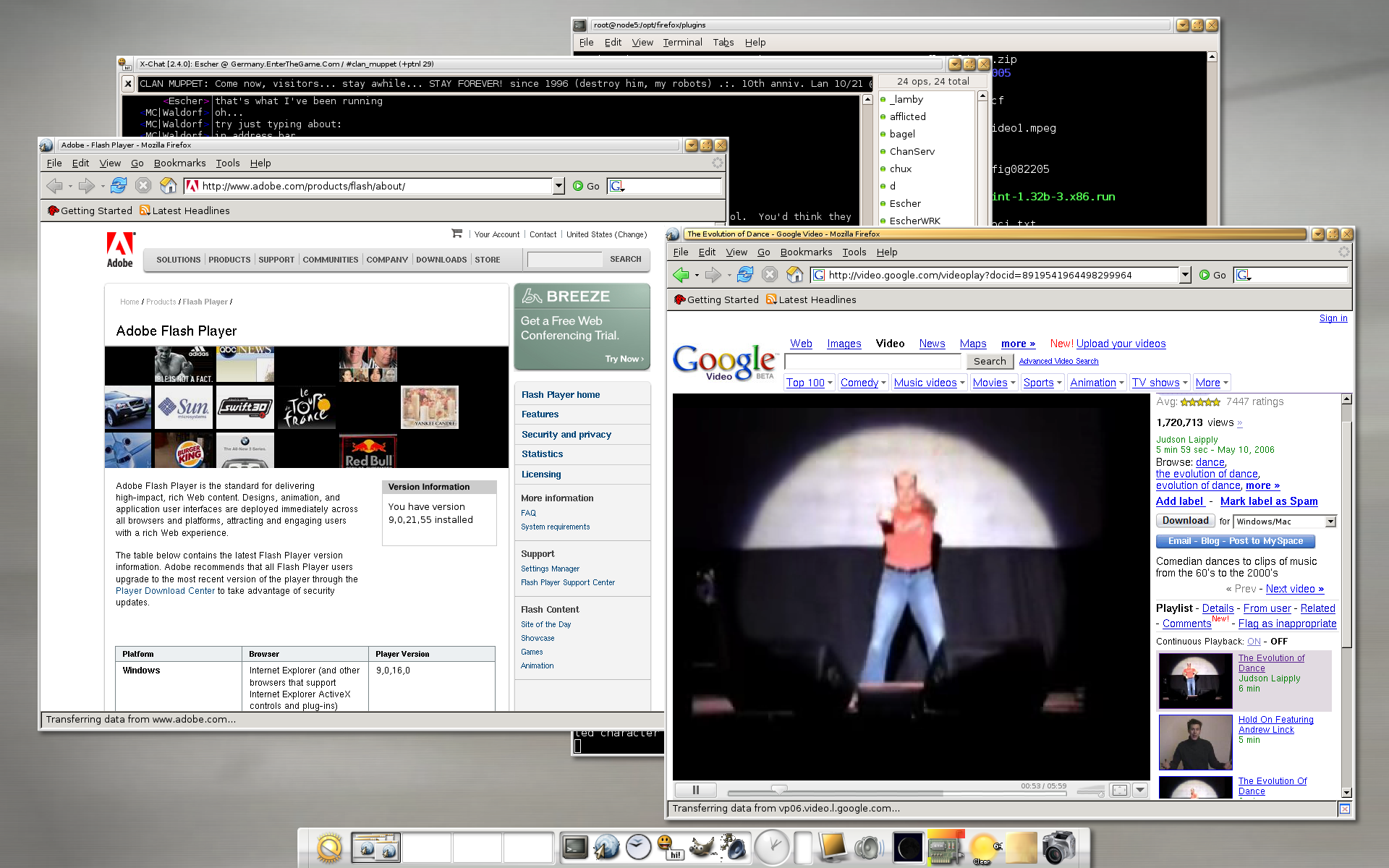Click green Back arrow in Google Video window

click(681, 275)
